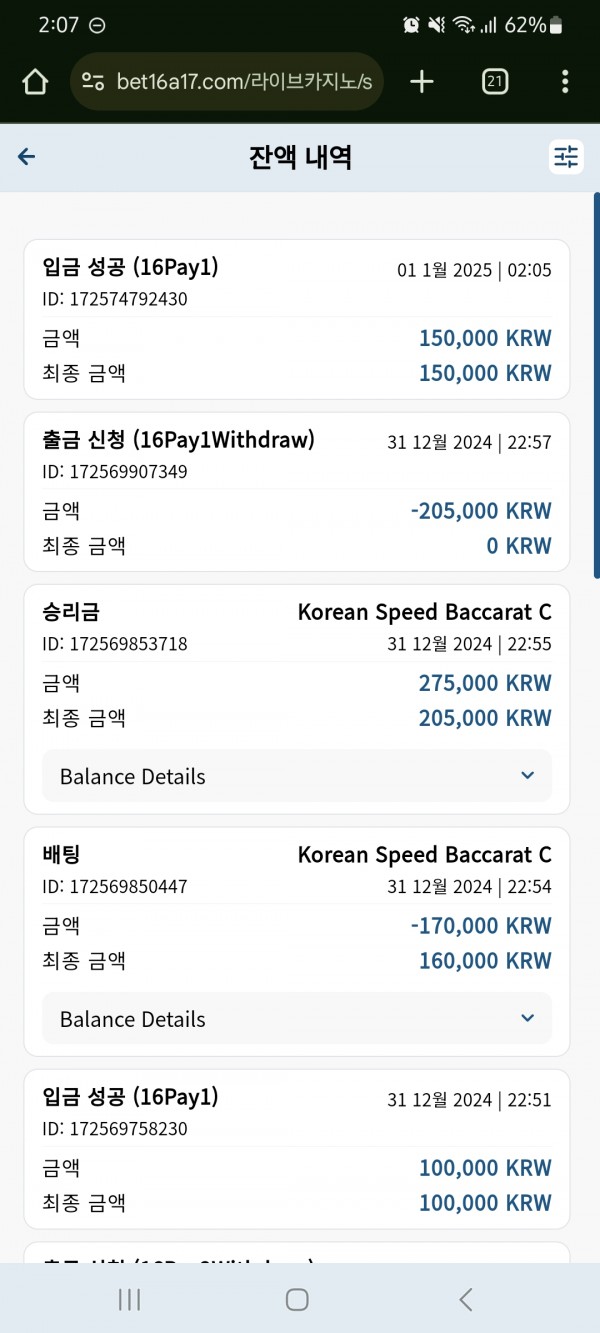Tap the Android home button

point(297,1299)
